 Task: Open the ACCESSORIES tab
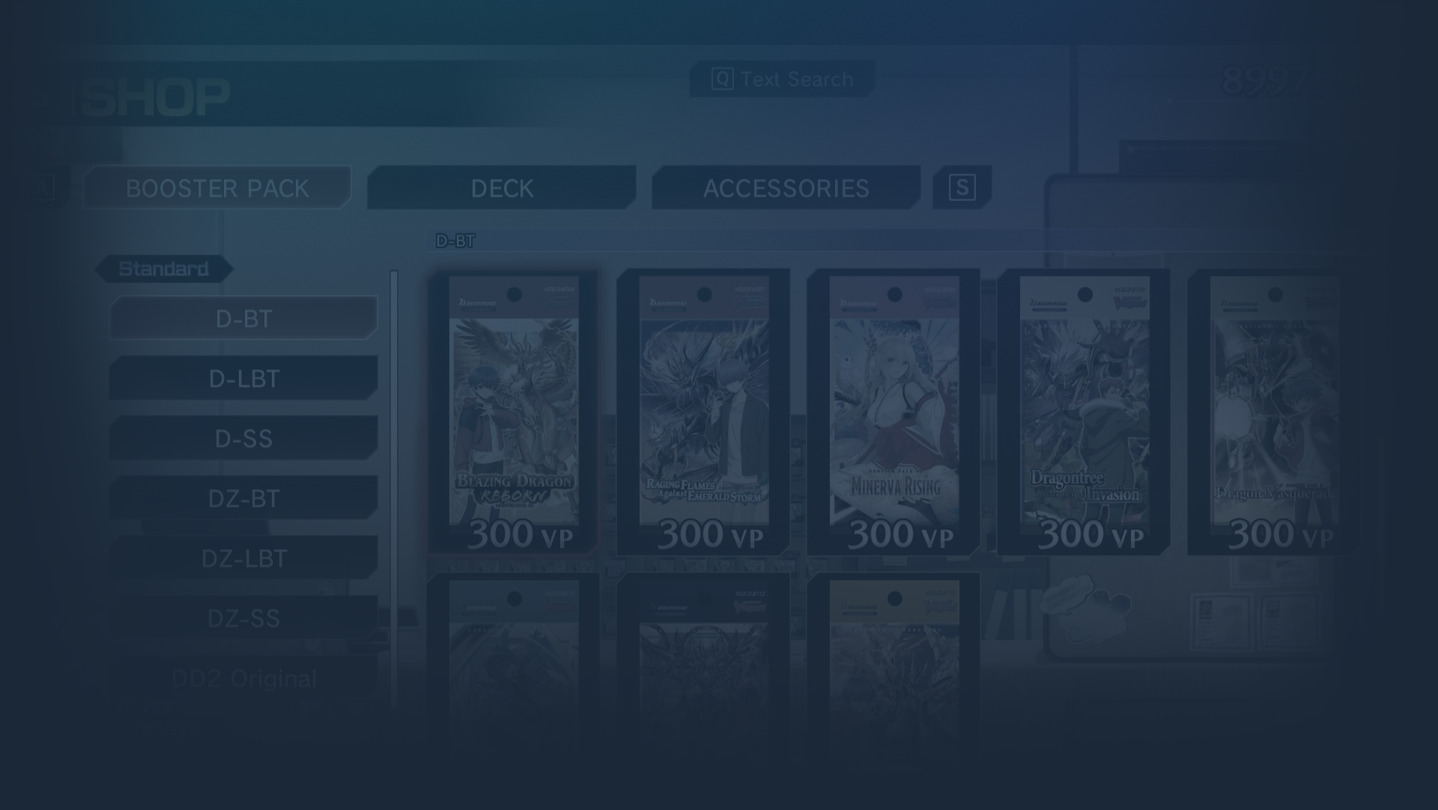786,187
